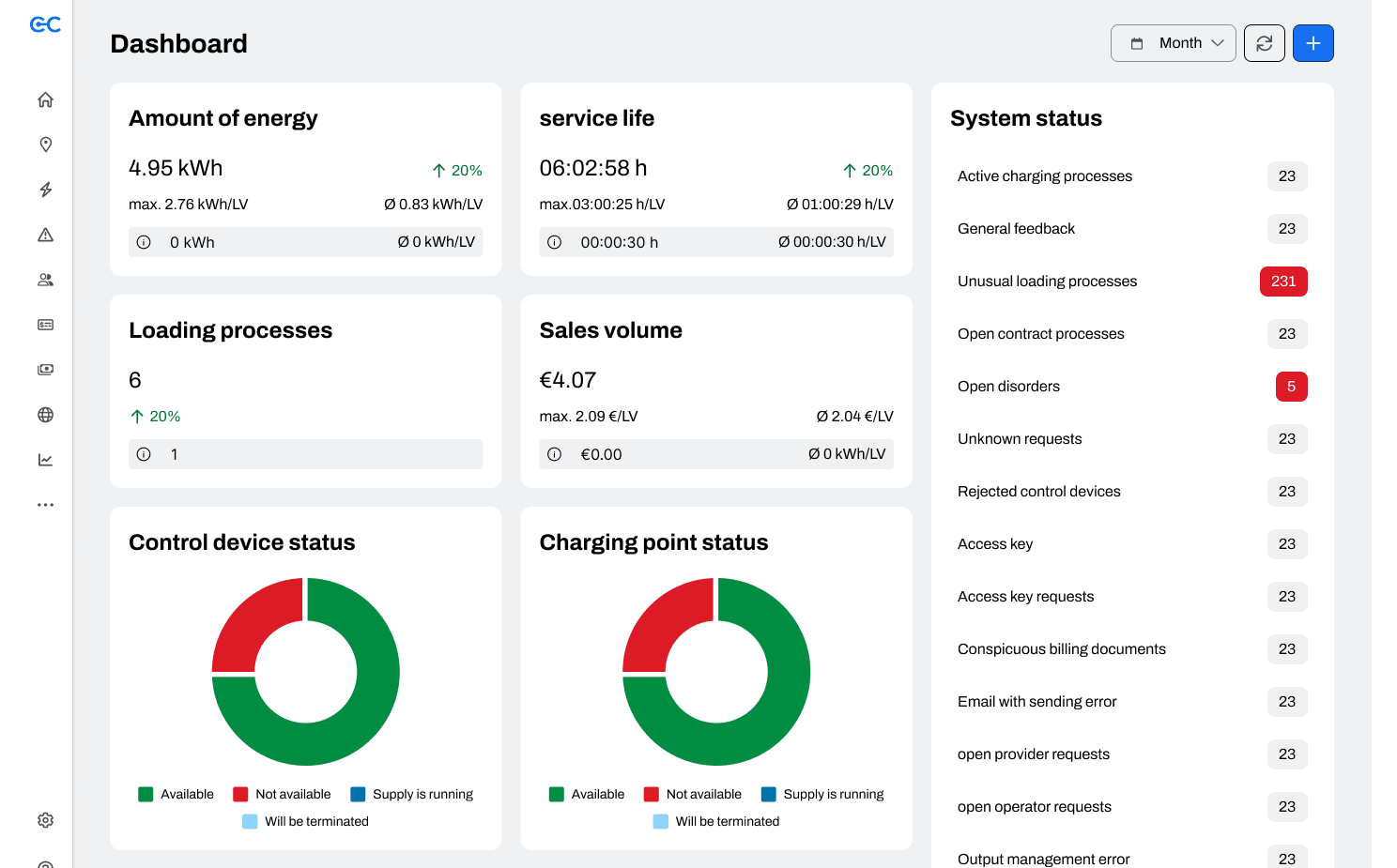Viewport: 1397px width, 868px height.
Task: Click the info icon in Sales volume card
Action: [x=555, y=454]
